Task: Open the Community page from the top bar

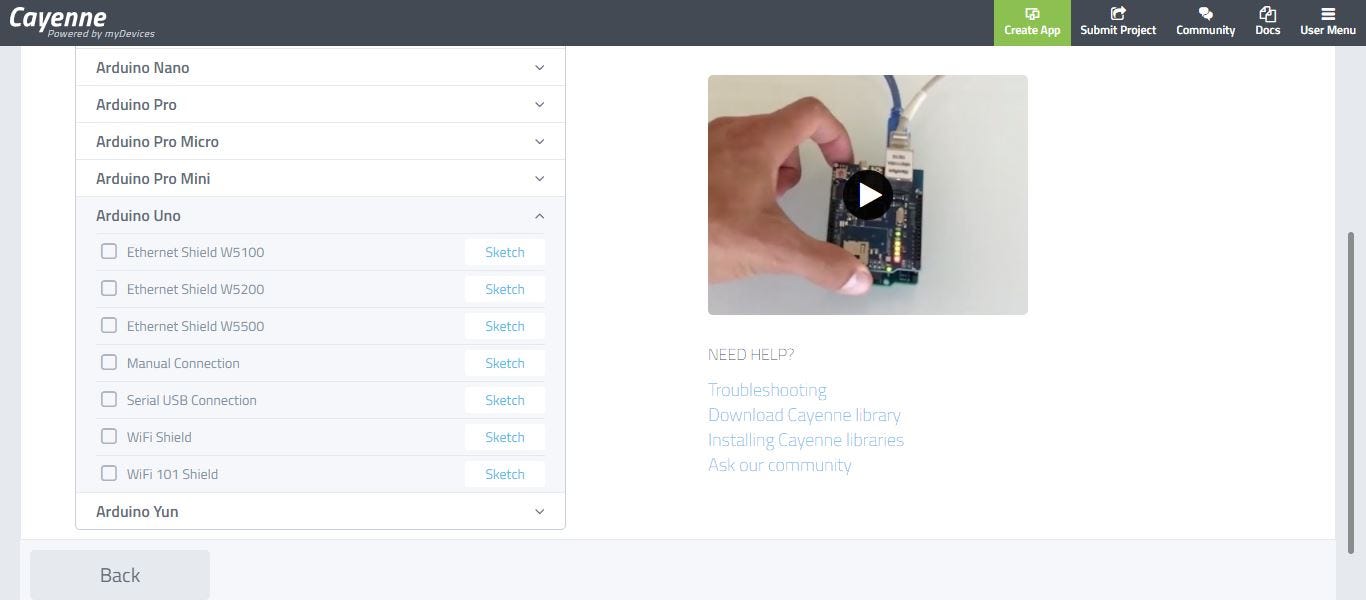Action: point(1204,22)
